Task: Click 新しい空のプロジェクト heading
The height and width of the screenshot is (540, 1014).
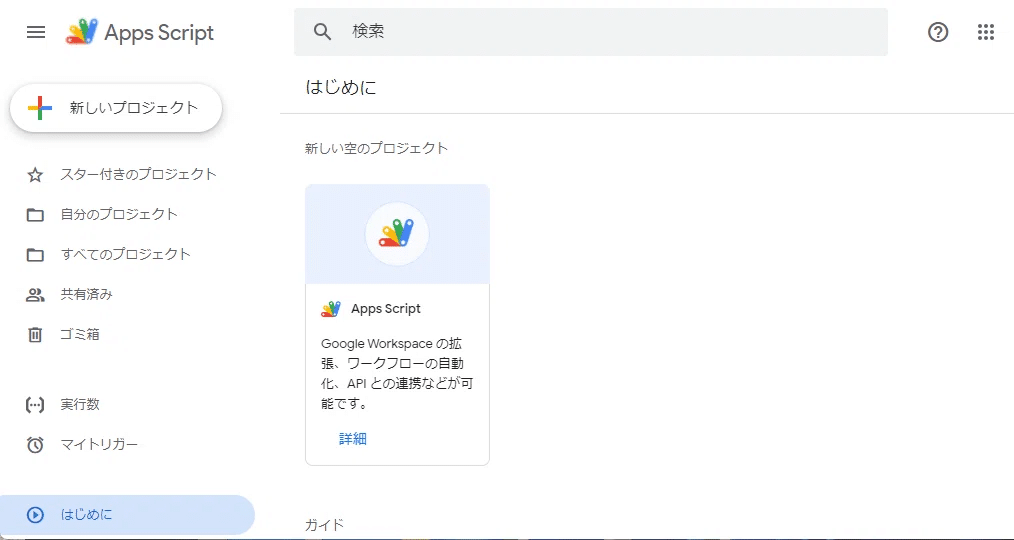Action: 376,148
